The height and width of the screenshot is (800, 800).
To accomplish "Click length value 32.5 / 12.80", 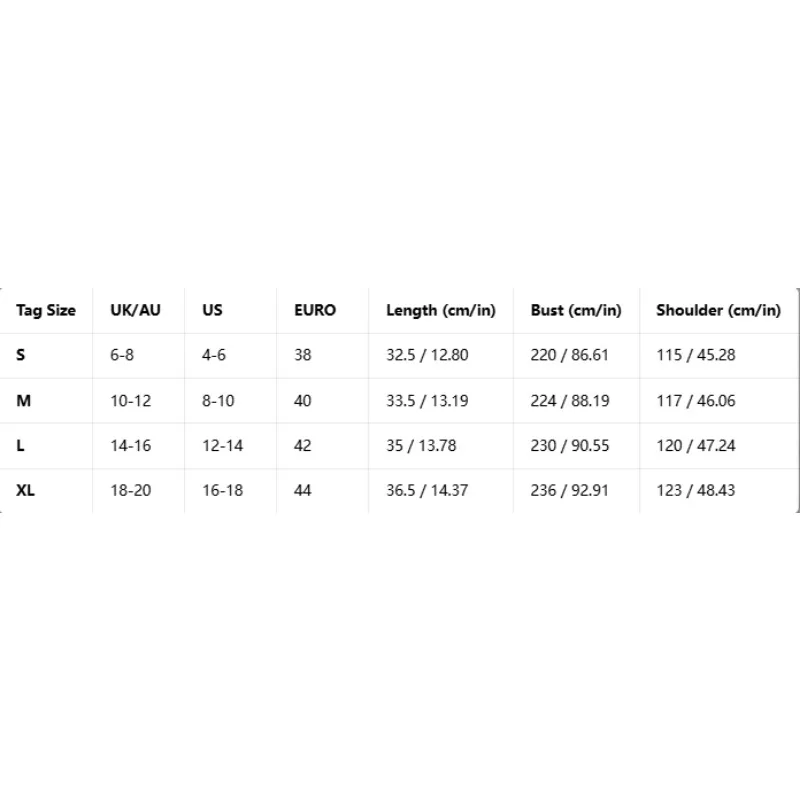I will click(x=427, y=355).
